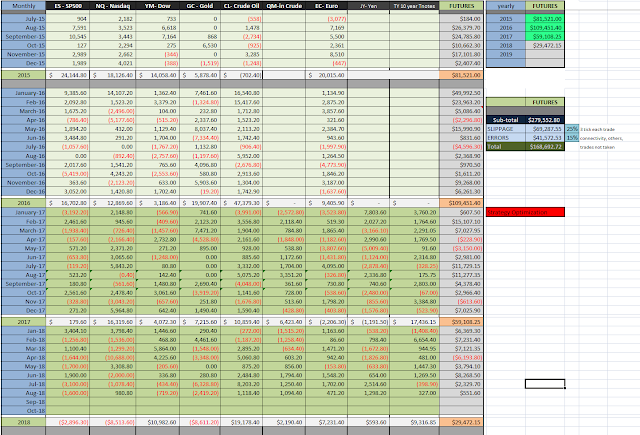The width and height of the screenshot is (640, 435).
Task: Click the NQ - Nasdaq column header
Action: pos(113,6)
